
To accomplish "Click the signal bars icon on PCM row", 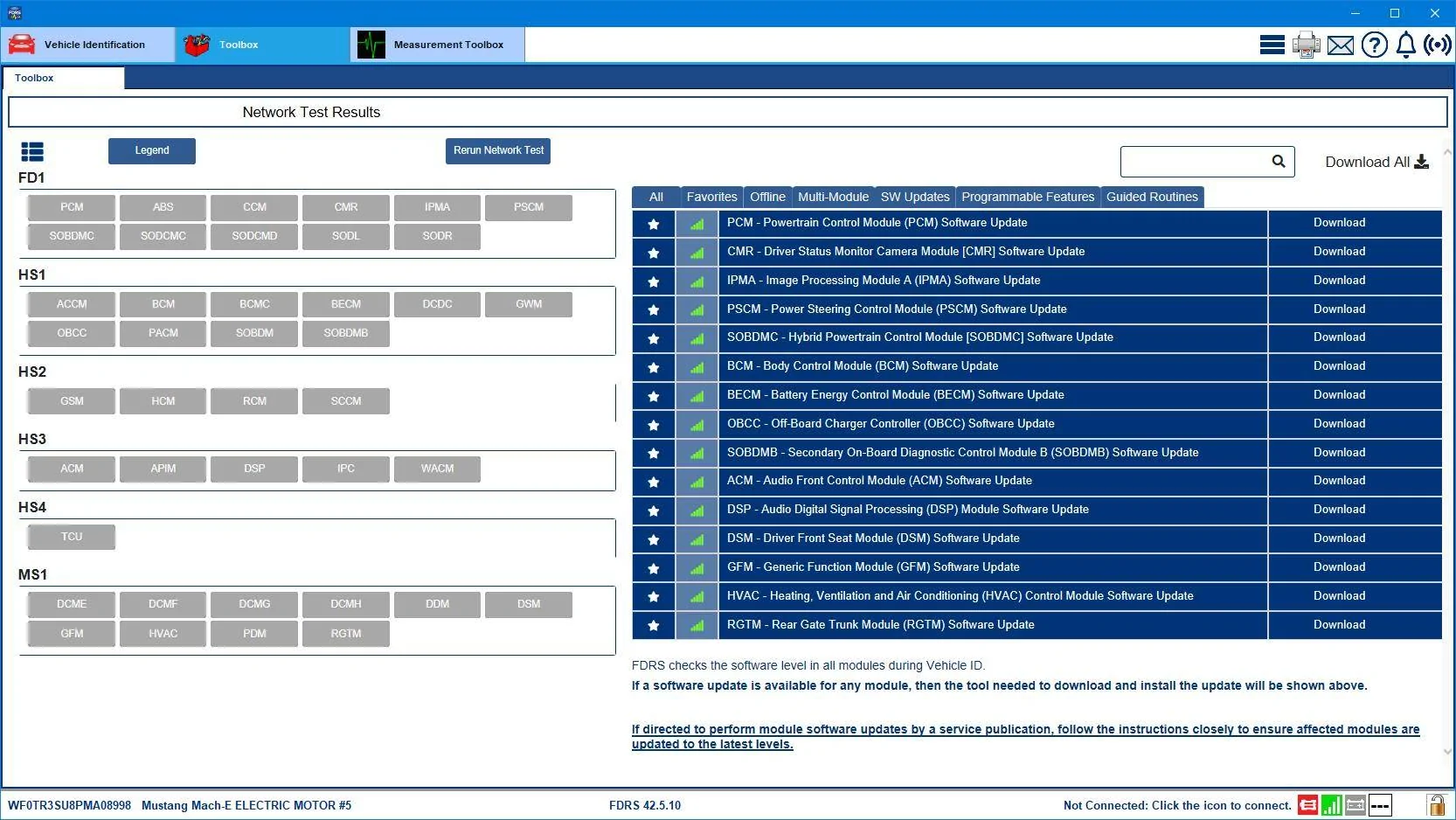I will [697, 224].
